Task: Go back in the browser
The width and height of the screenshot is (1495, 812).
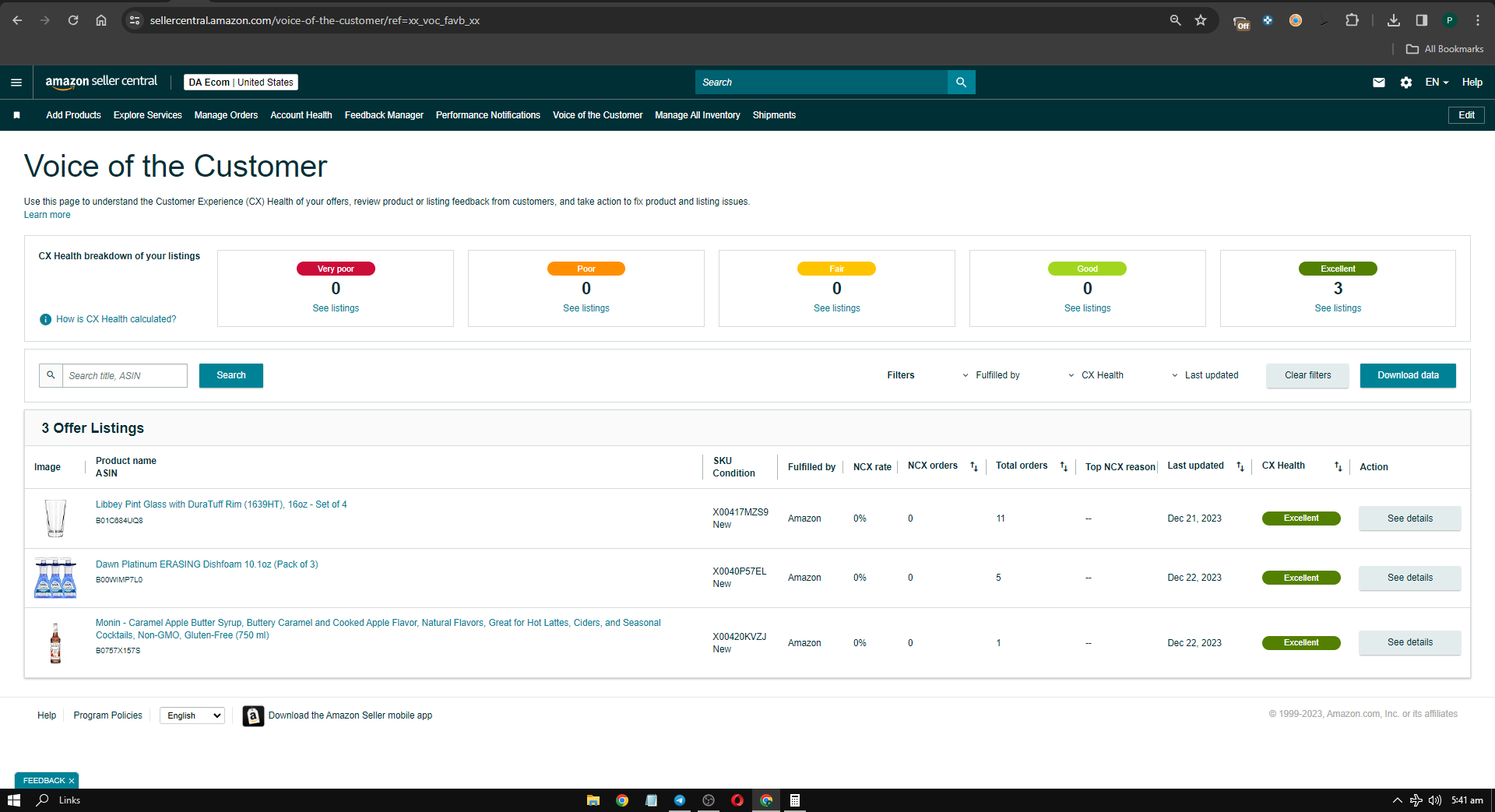Action: point(17,20)
